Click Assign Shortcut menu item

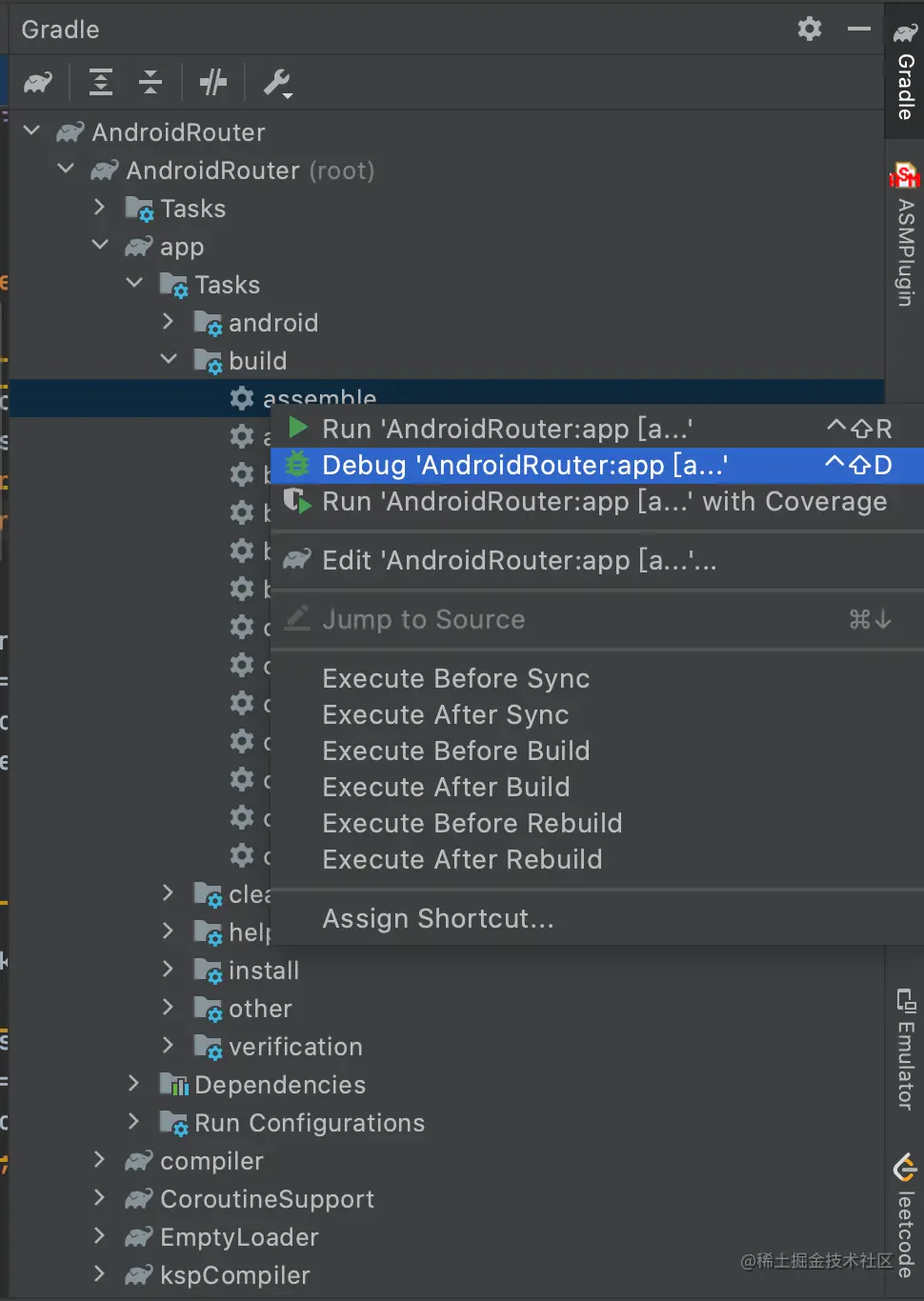(x=437, y=918)
